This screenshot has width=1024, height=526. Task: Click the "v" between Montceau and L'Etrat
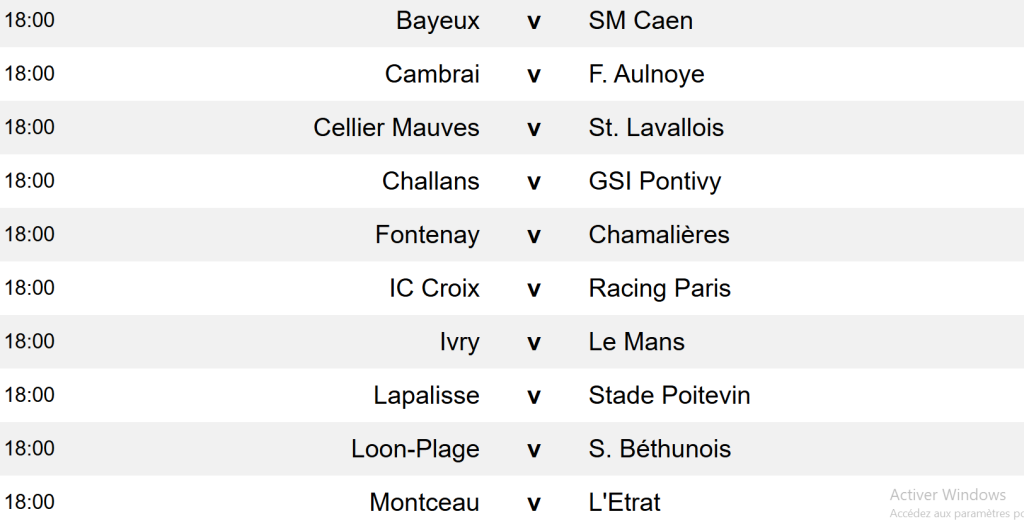tap(534, 503)
